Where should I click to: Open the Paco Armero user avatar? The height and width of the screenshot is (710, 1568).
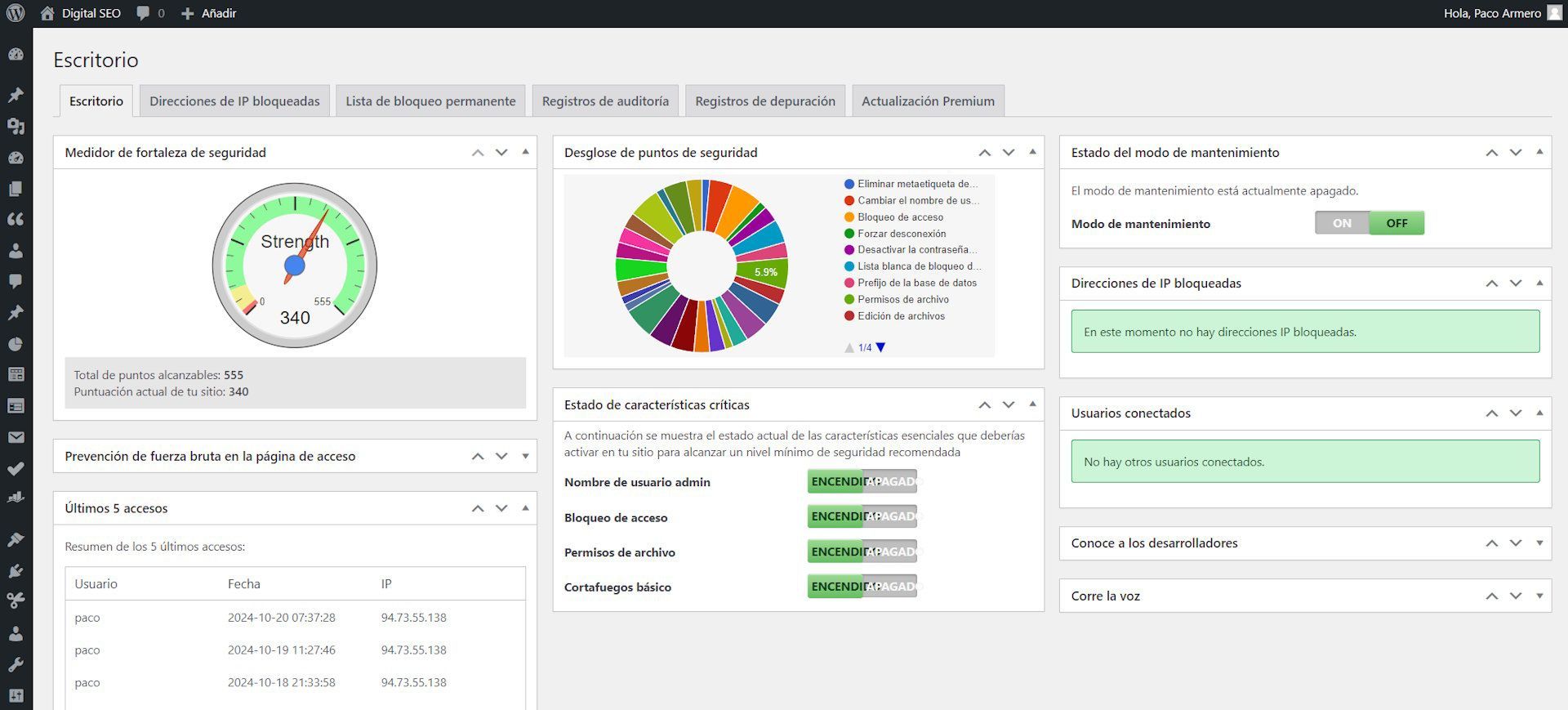[1554, 13]
